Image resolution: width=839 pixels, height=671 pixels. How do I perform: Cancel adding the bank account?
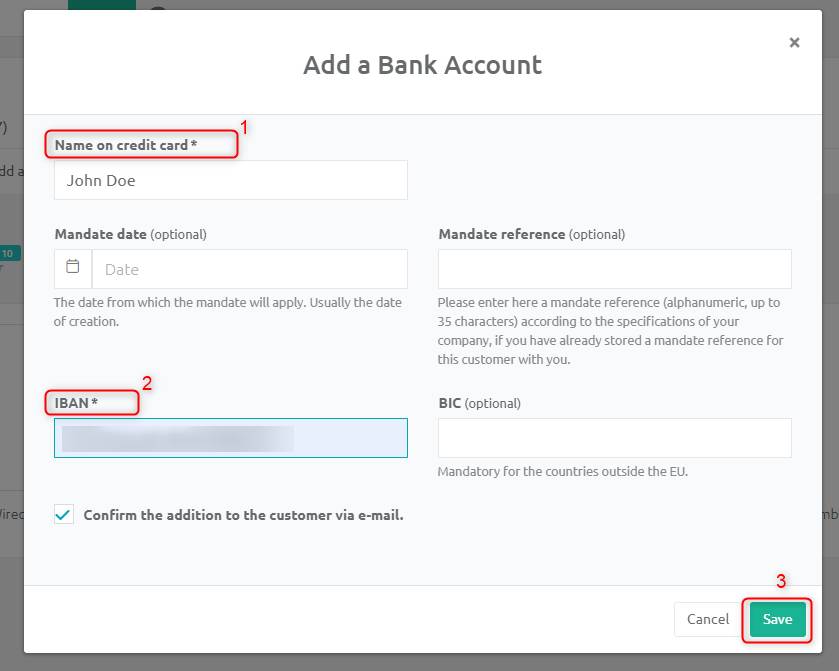point(707,619)
